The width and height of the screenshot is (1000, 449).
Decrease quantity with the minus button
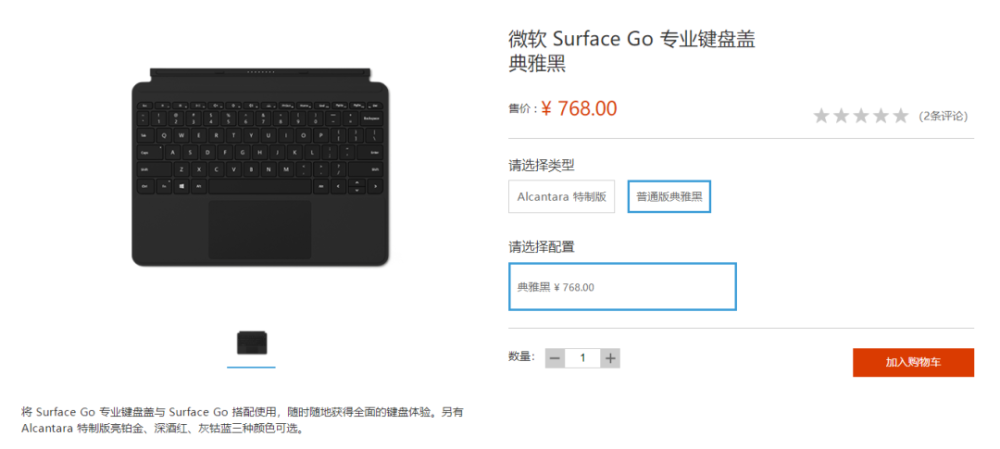554,358
